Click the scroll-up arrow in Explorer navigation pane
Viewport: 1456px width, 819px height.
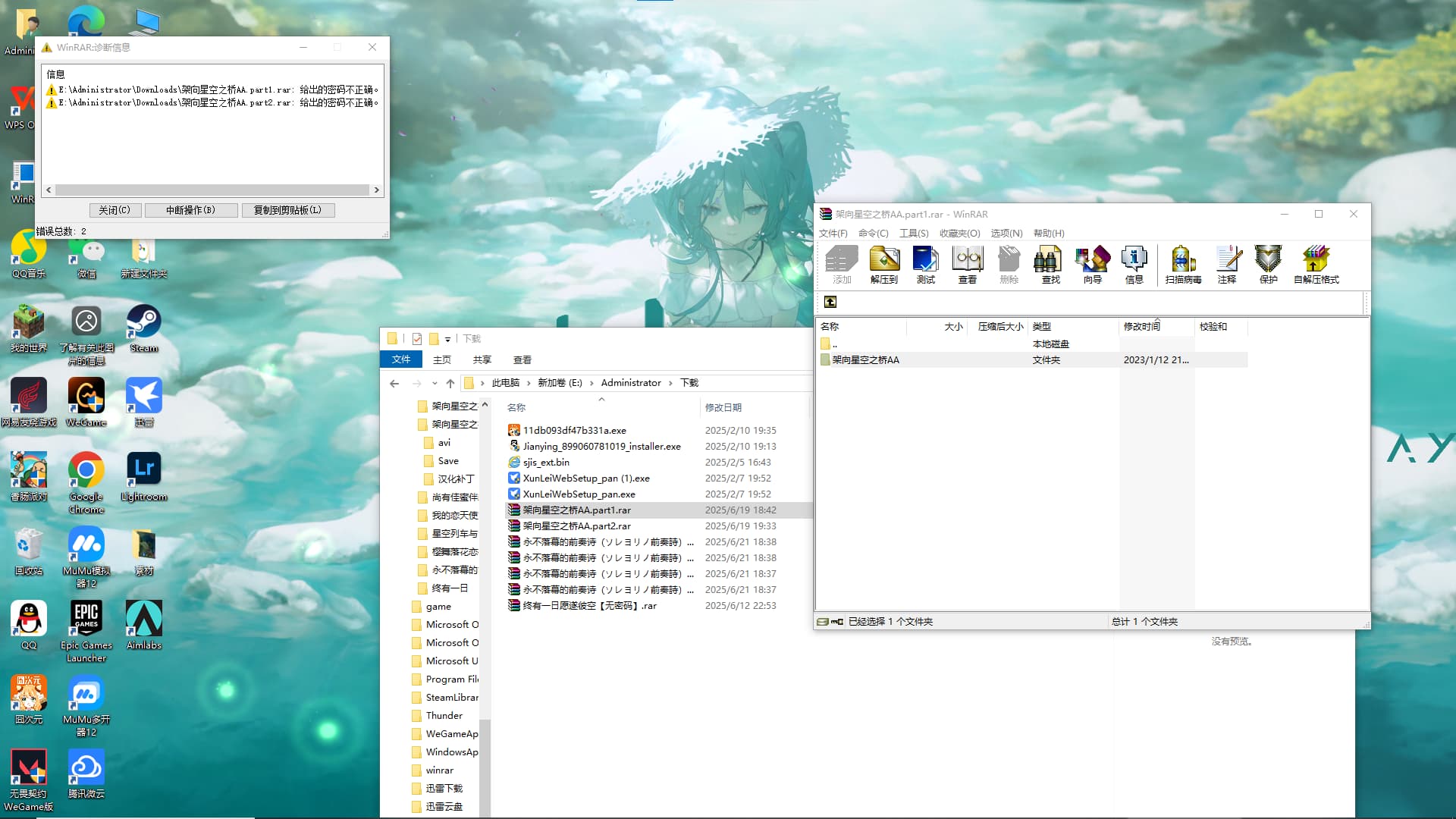click(485, 404)
